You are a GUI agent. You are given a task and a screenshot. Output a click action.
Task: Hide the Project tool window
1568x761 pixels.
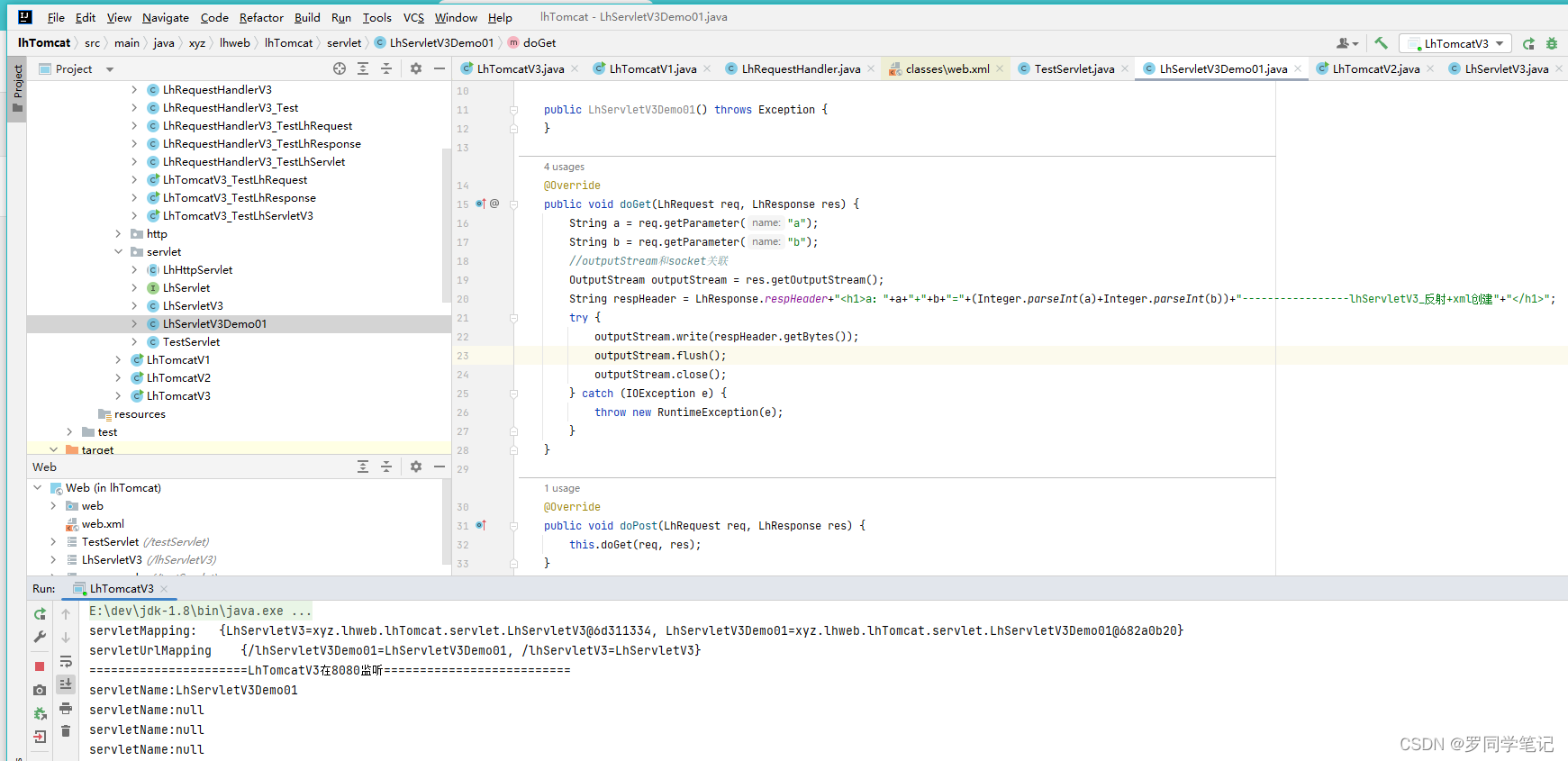[440, 68]
